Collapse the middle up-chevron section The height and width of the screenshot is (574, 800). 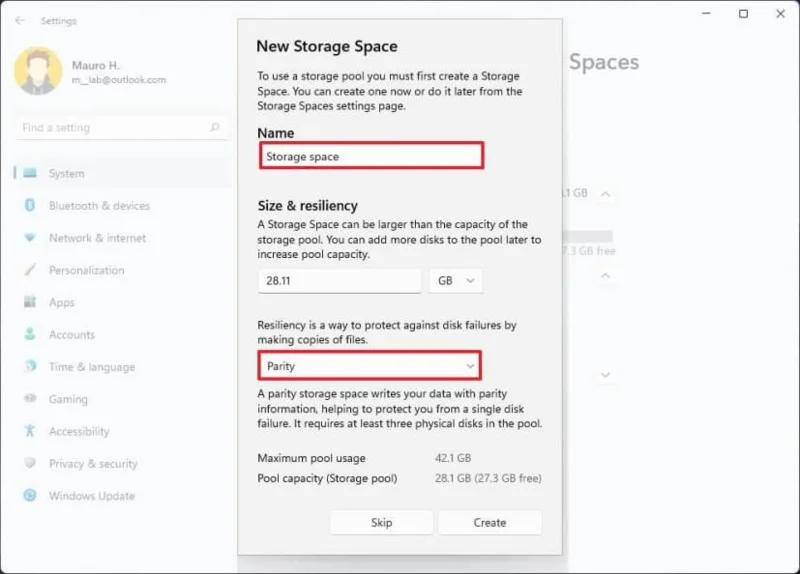[x=606, y=276]
